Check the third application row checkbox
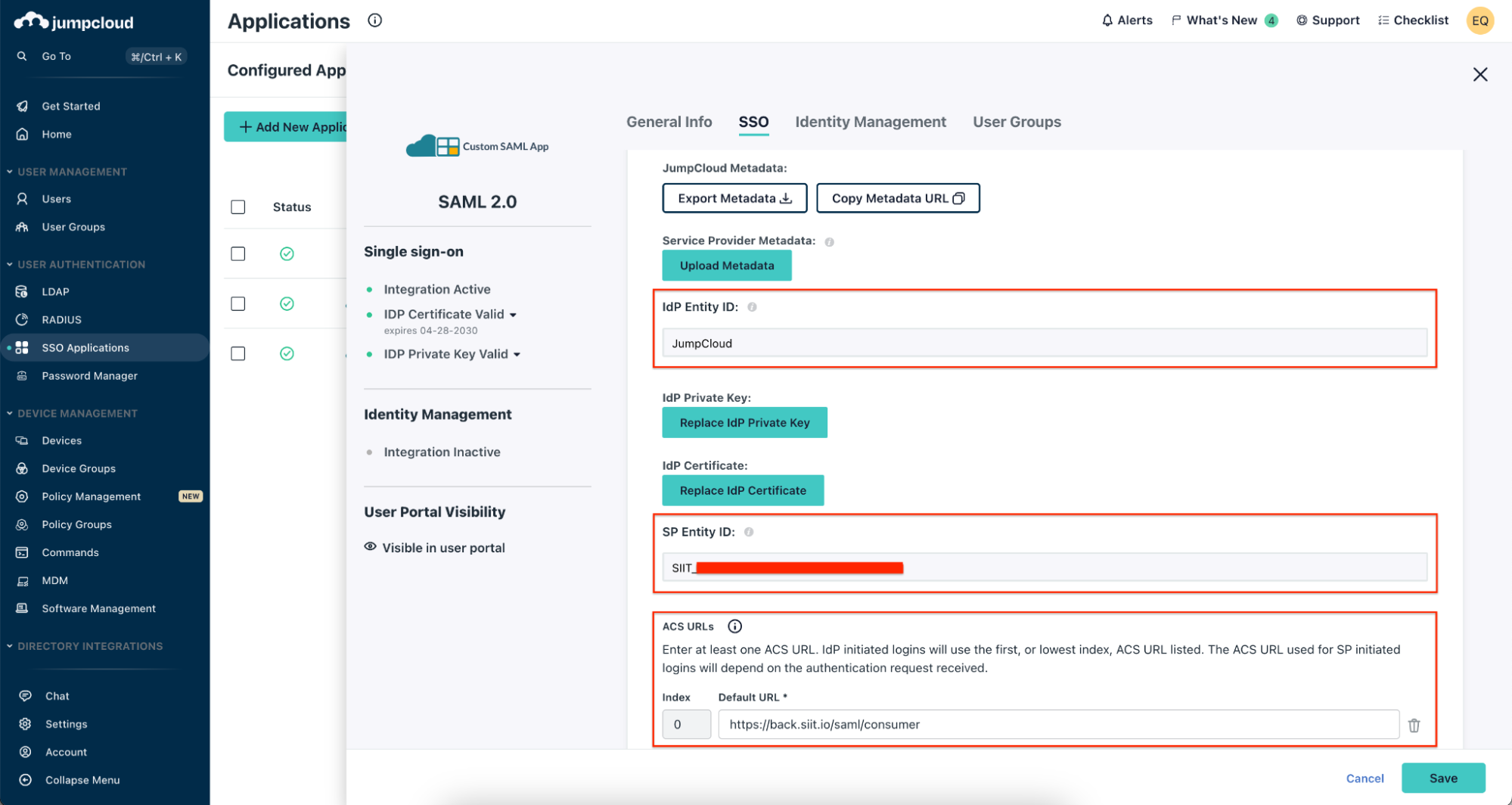Screen dimensions: 1512x805 coord(238,353)
